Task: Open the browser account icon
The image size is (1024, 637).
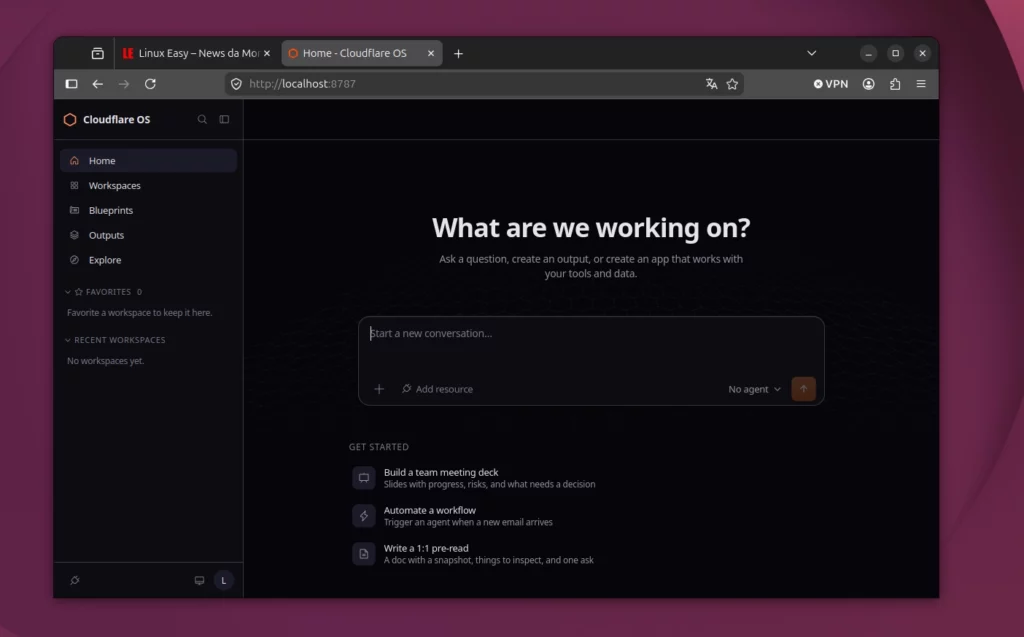Action: pos(868,84)
